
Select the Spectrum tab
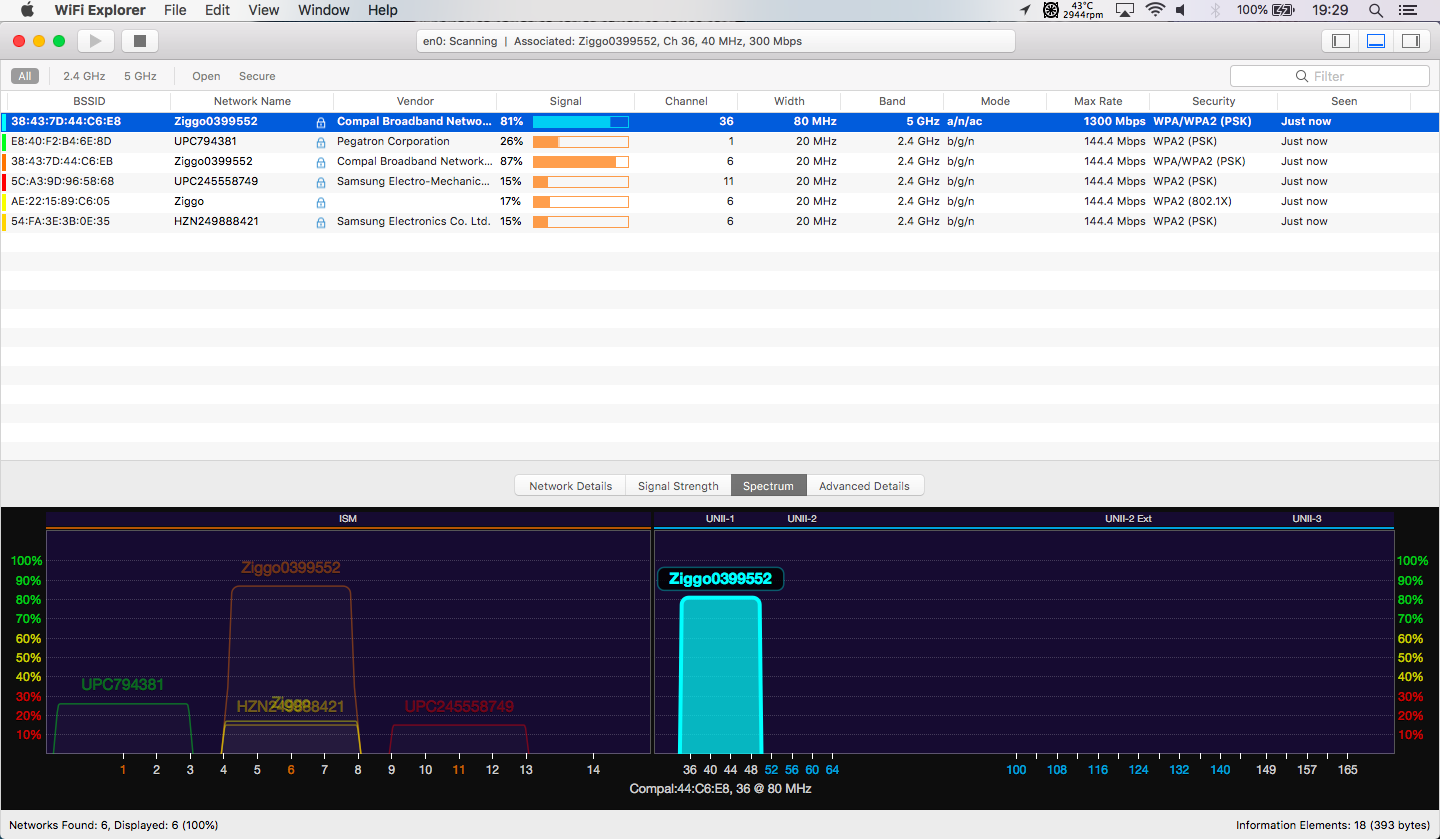(768, 486)
